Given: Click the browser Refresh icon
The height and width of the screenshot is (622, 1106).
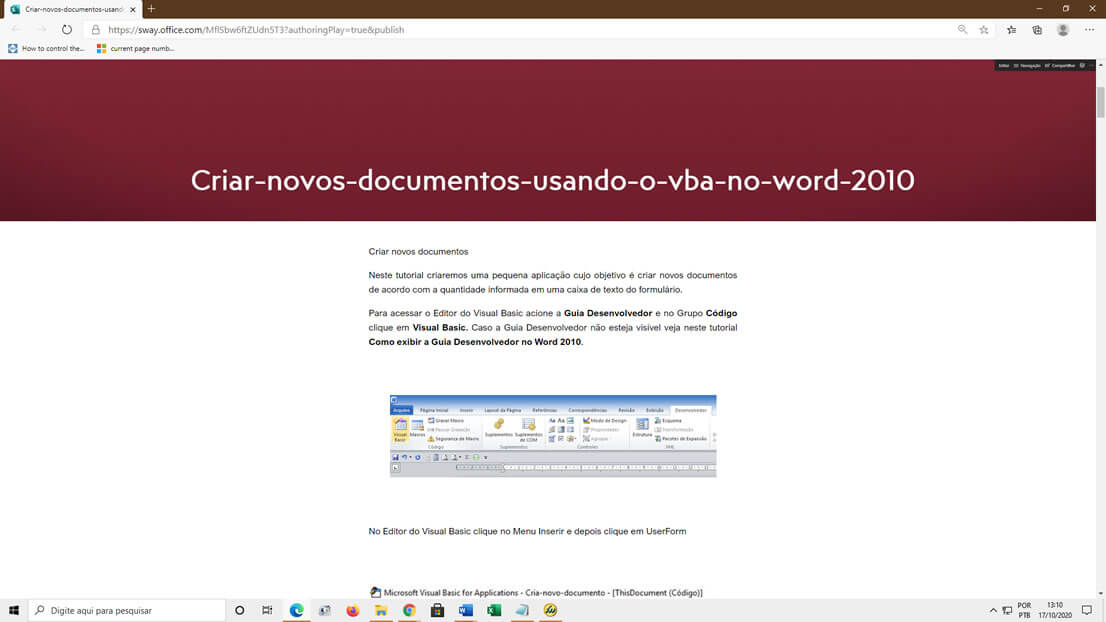Looking at the screenshot, I should click(x=66, y=30).
